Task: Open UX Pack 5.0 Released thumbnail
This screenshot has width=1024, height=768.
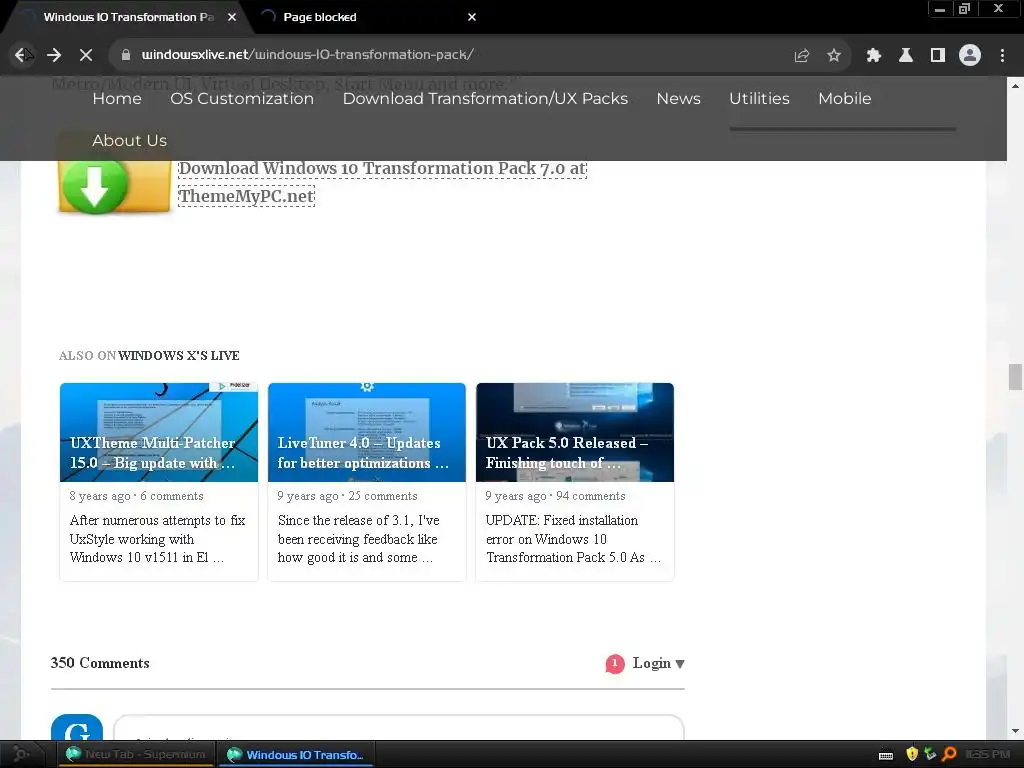Action: (x=575, y=432)
